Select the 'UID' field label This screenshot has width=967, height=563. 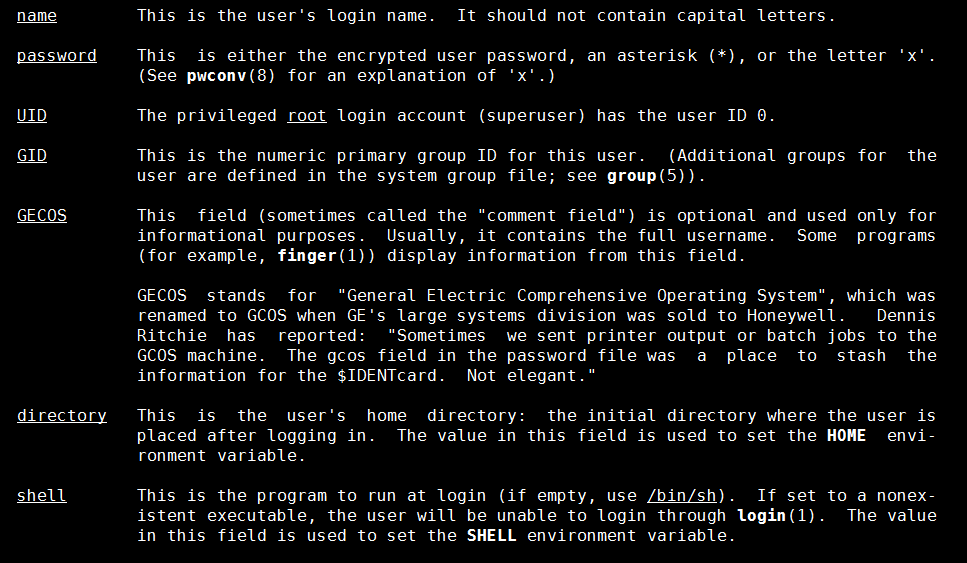pyautogui.click(x=31, y=115)
